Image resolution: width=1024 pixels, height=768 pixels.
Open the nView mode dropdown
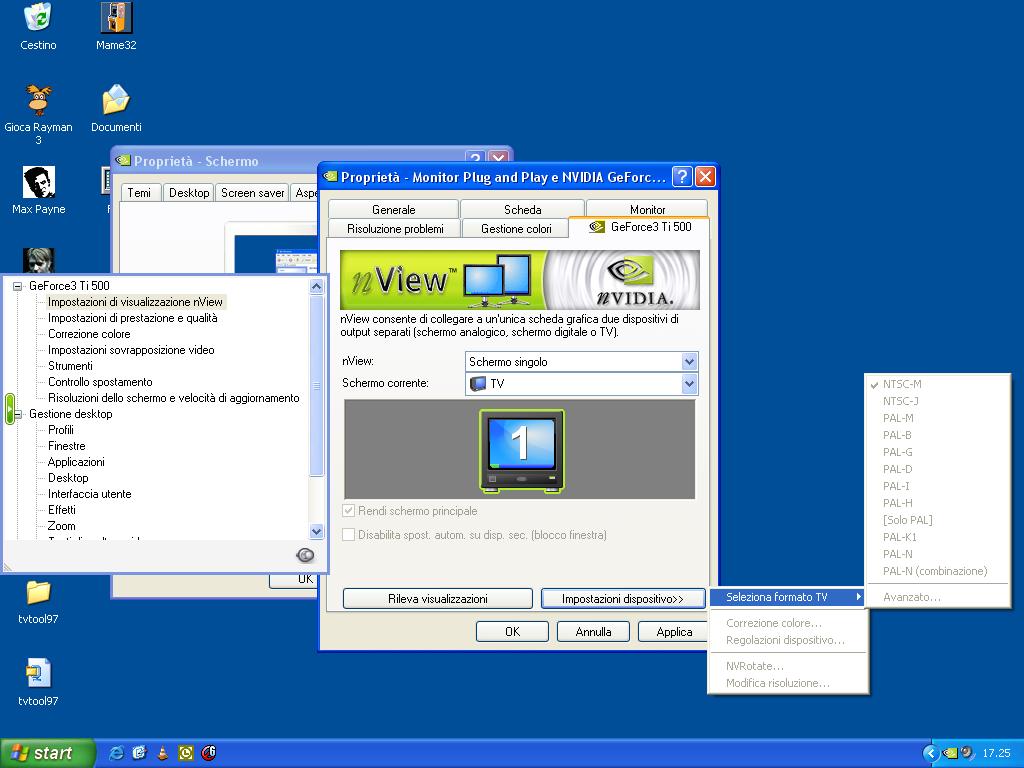click(689, 362)
